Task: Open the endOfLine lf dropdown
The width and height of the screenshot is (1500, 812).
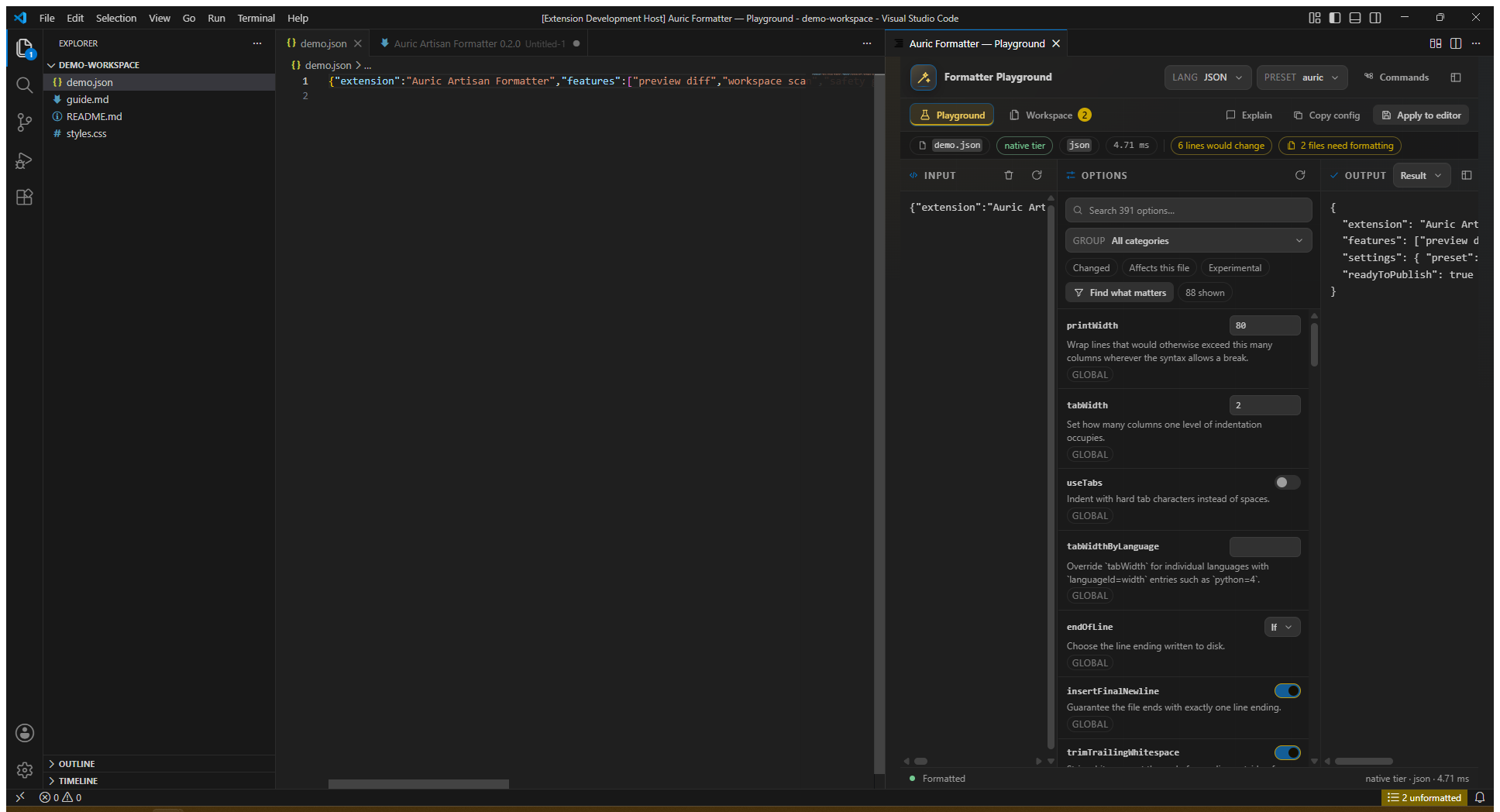Action: pos(1282,628)
